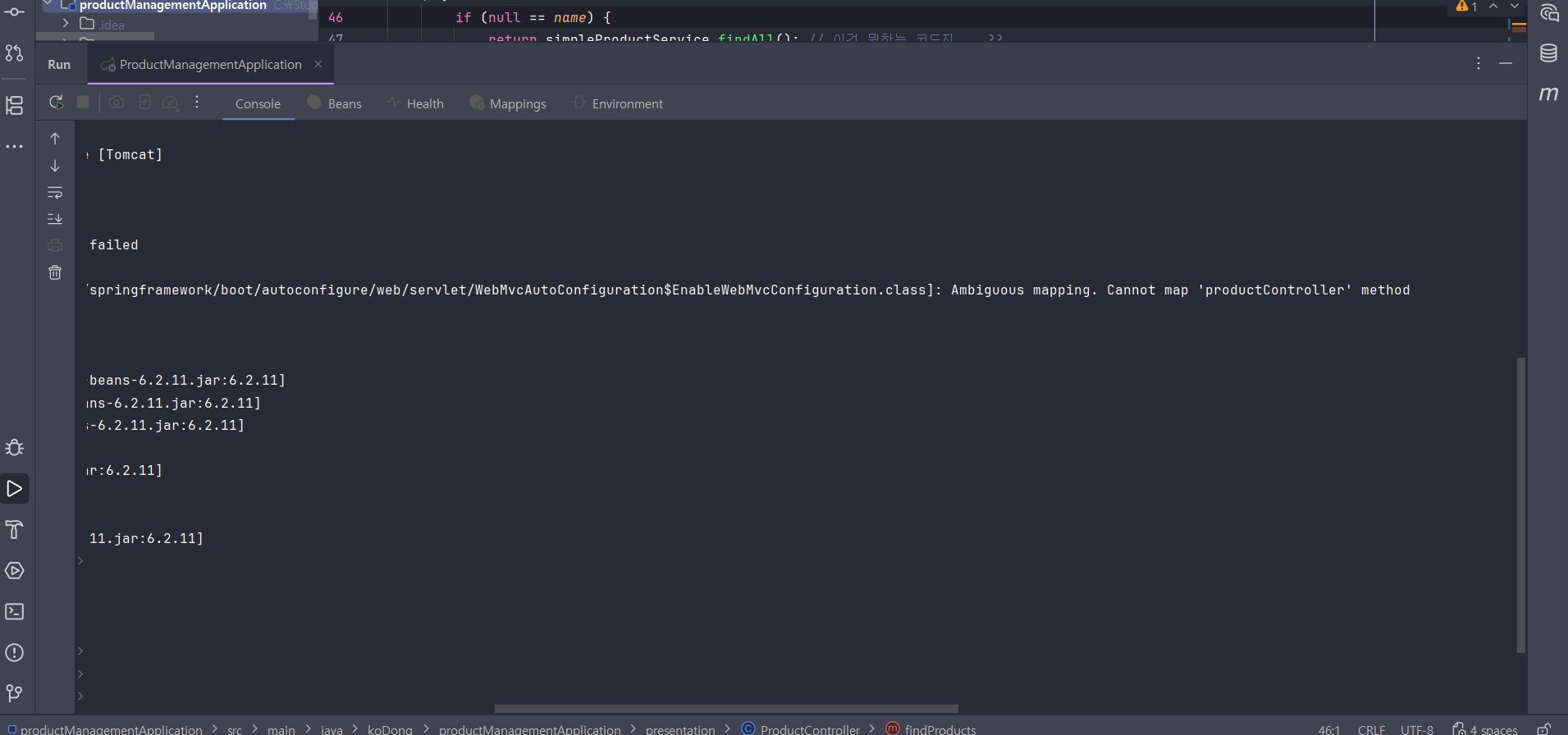
Task: Click the [Tomcat] console text
Action: tap(130, 154)
